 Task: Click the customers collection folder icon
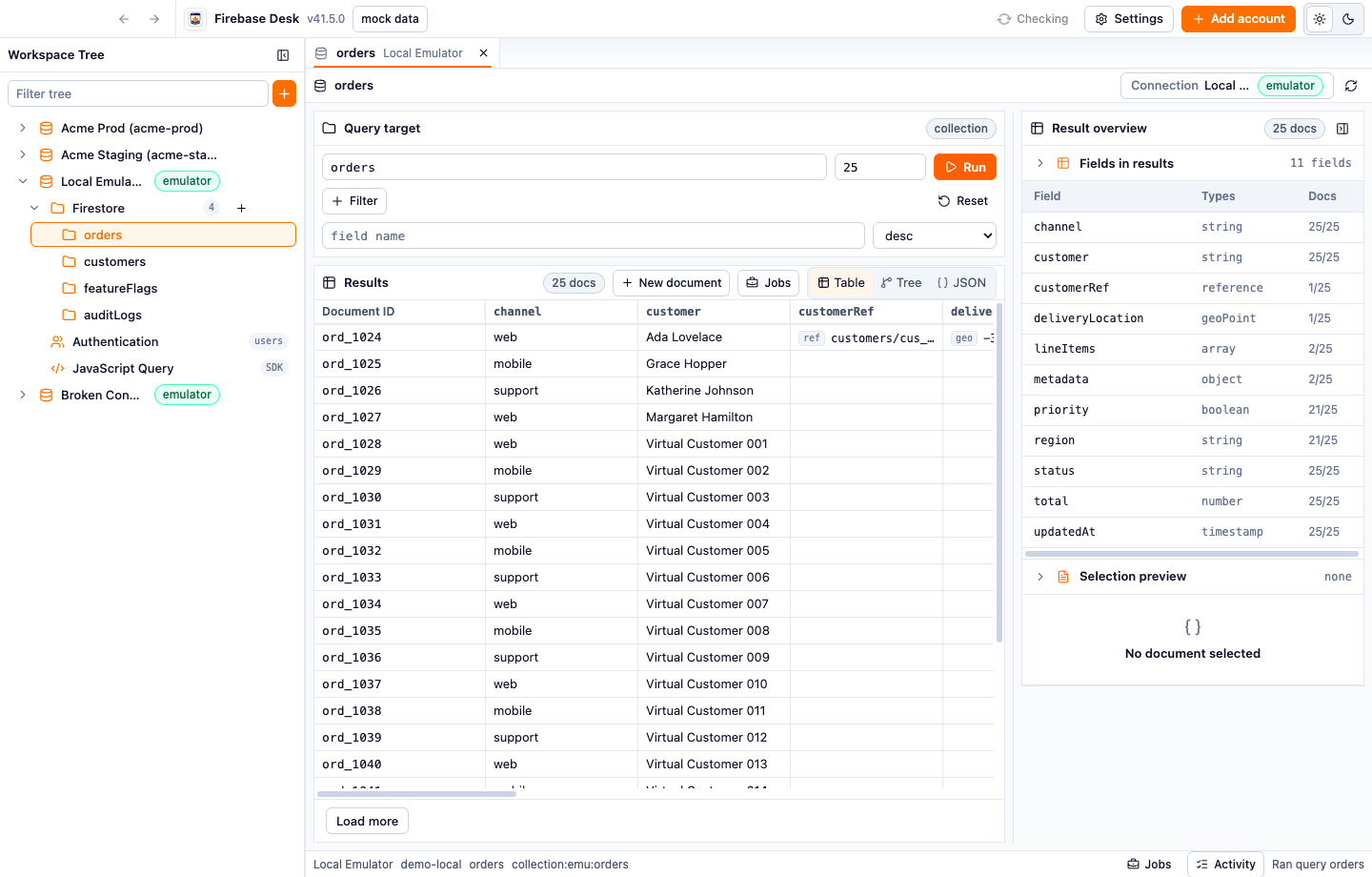tap(69, 261)
